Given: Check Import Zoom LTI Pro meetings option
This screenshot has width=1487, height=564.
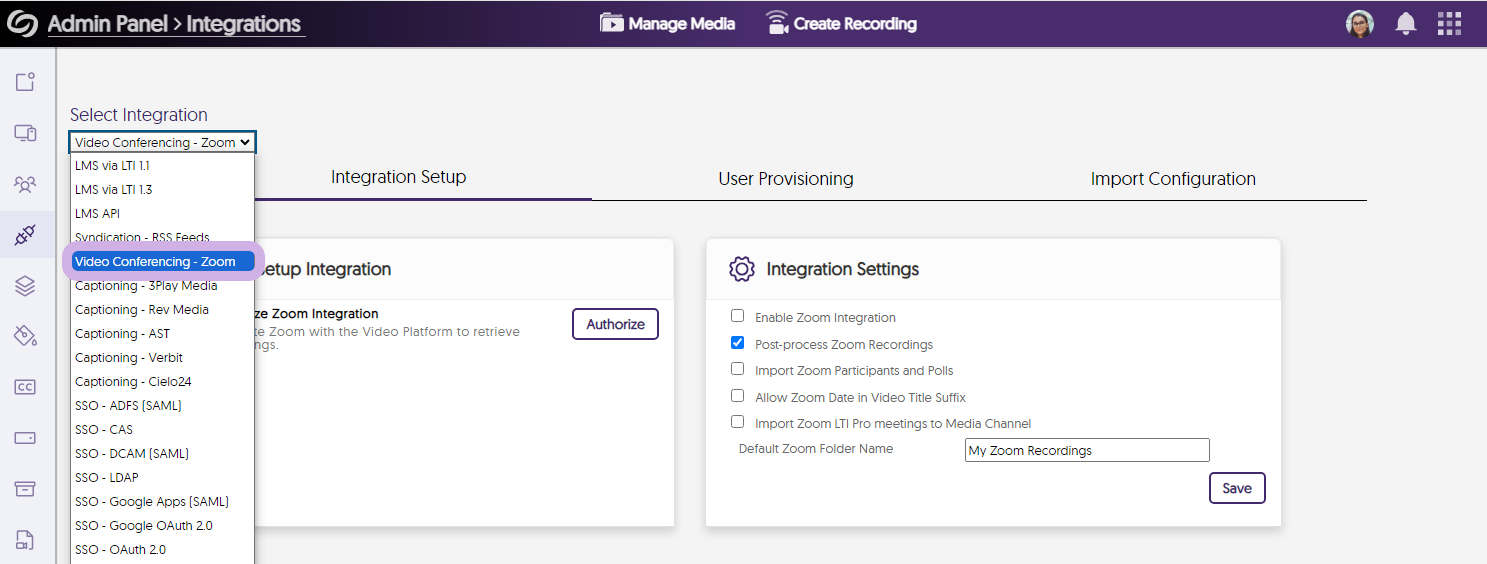Looking at the screenshot, I should coord(737,422).
